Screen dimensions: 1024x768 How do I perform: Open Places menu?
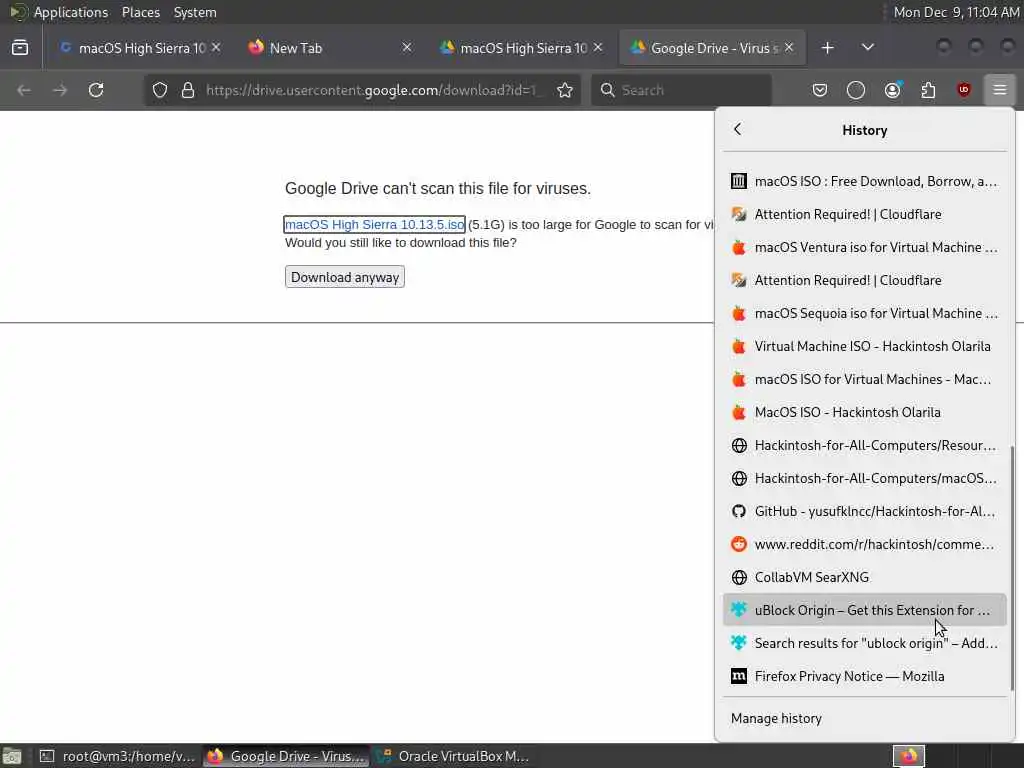click(x=140, y=12)
